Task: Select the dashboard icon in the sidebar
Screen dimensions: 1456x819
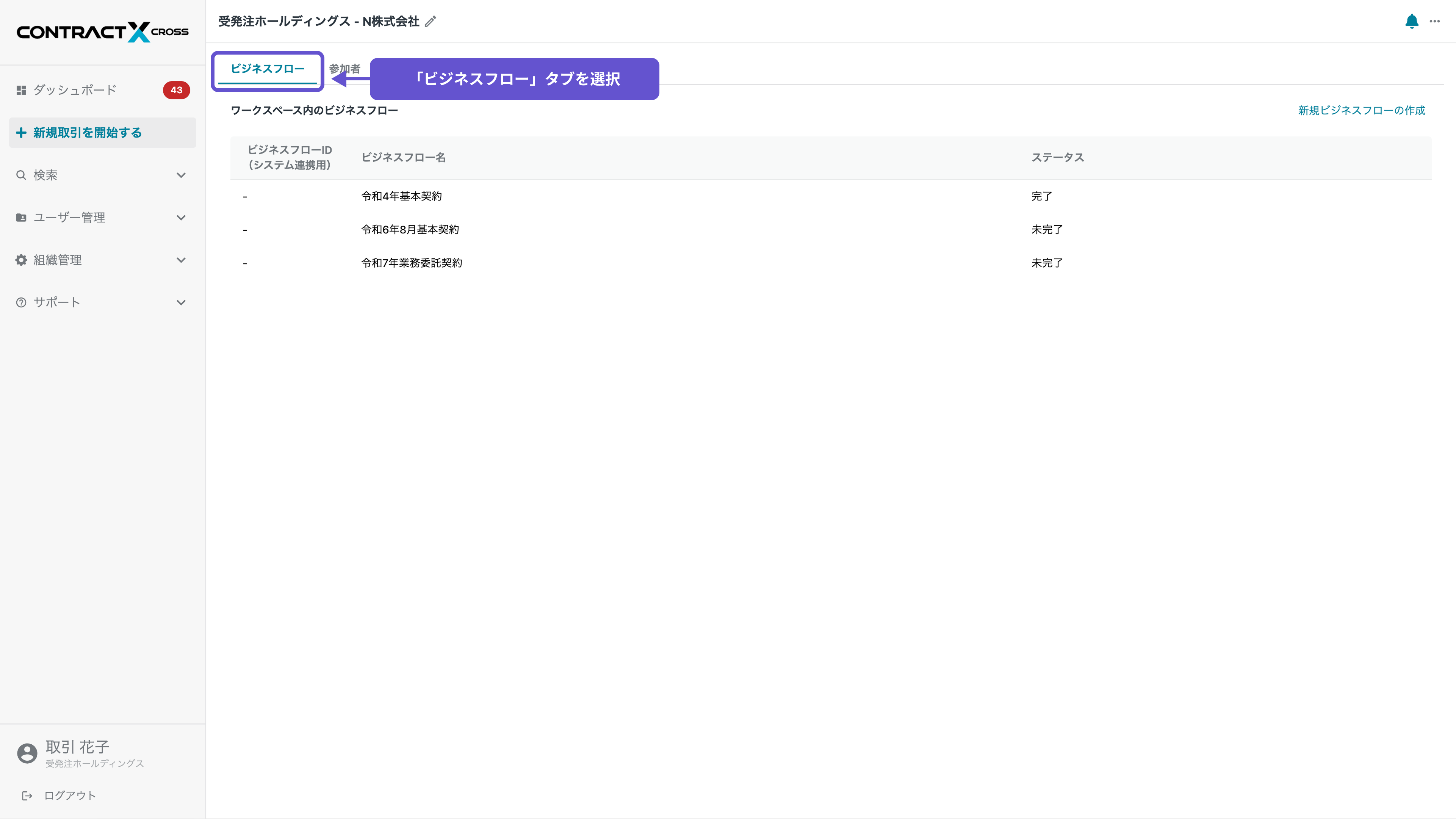Action: click(21, 89)
